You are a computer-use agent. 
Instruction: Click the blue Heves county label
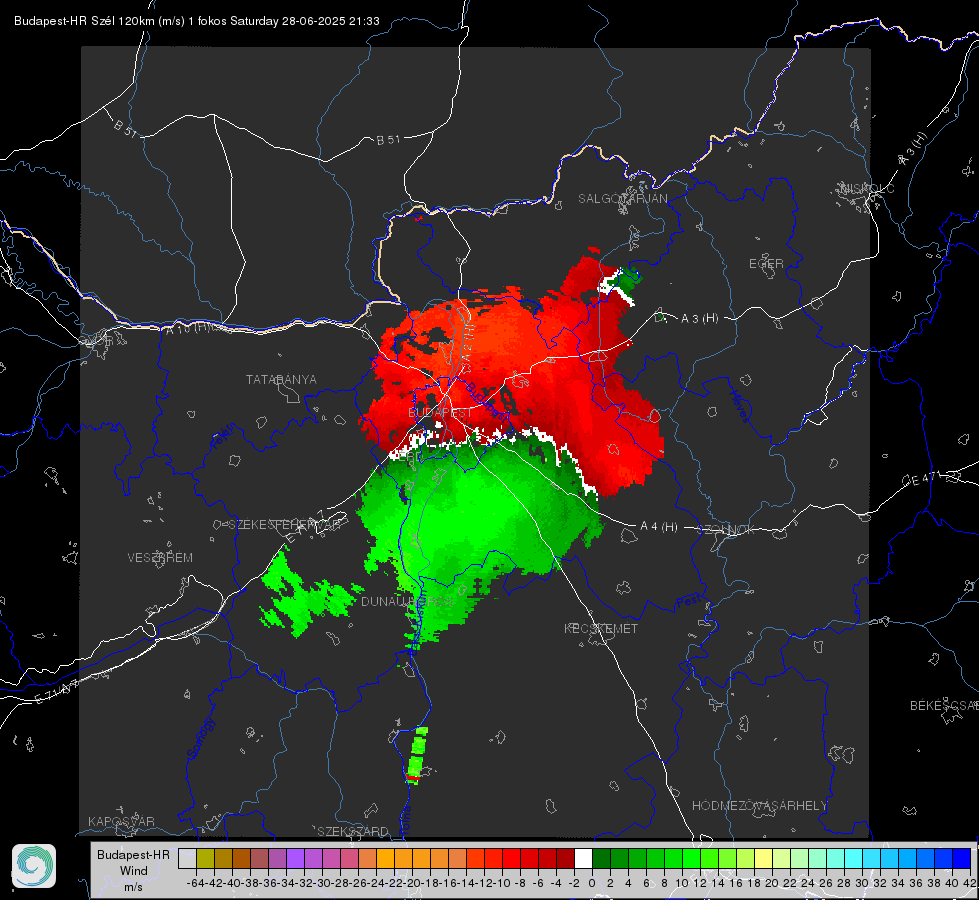739,406
